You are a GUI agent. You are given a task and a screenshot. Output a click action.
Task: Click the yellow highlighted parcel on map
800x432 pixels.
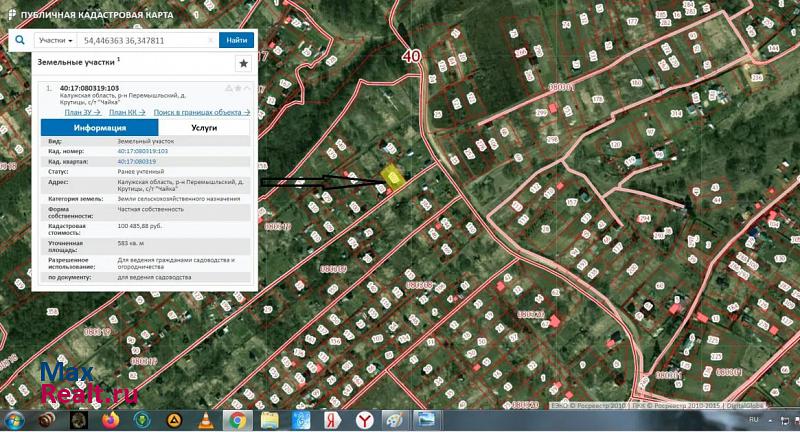[395, 179]
